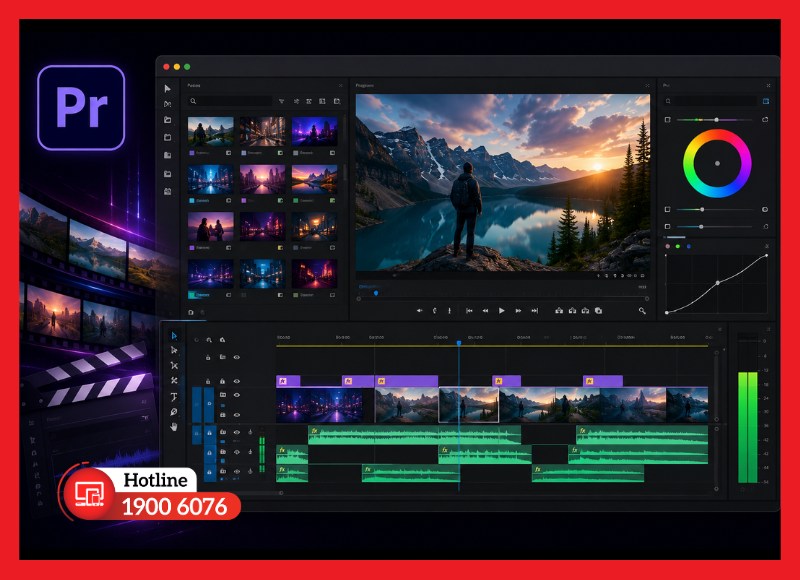Click the project panel vertical scrollbar
Viewport: 800px width, 580px height.
(x=344, y=171)
